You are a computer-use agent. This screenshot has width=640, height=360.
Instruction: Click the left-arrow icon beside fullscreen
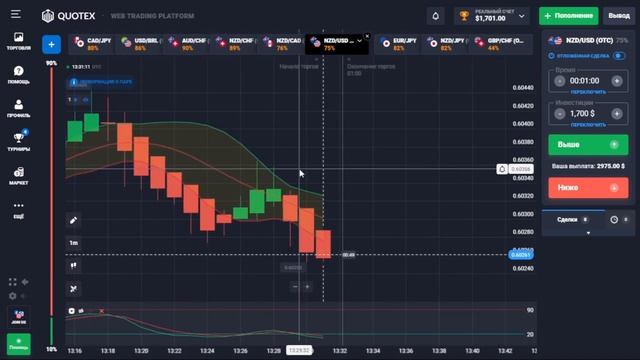pyautogui.click(x=25, y=282)
